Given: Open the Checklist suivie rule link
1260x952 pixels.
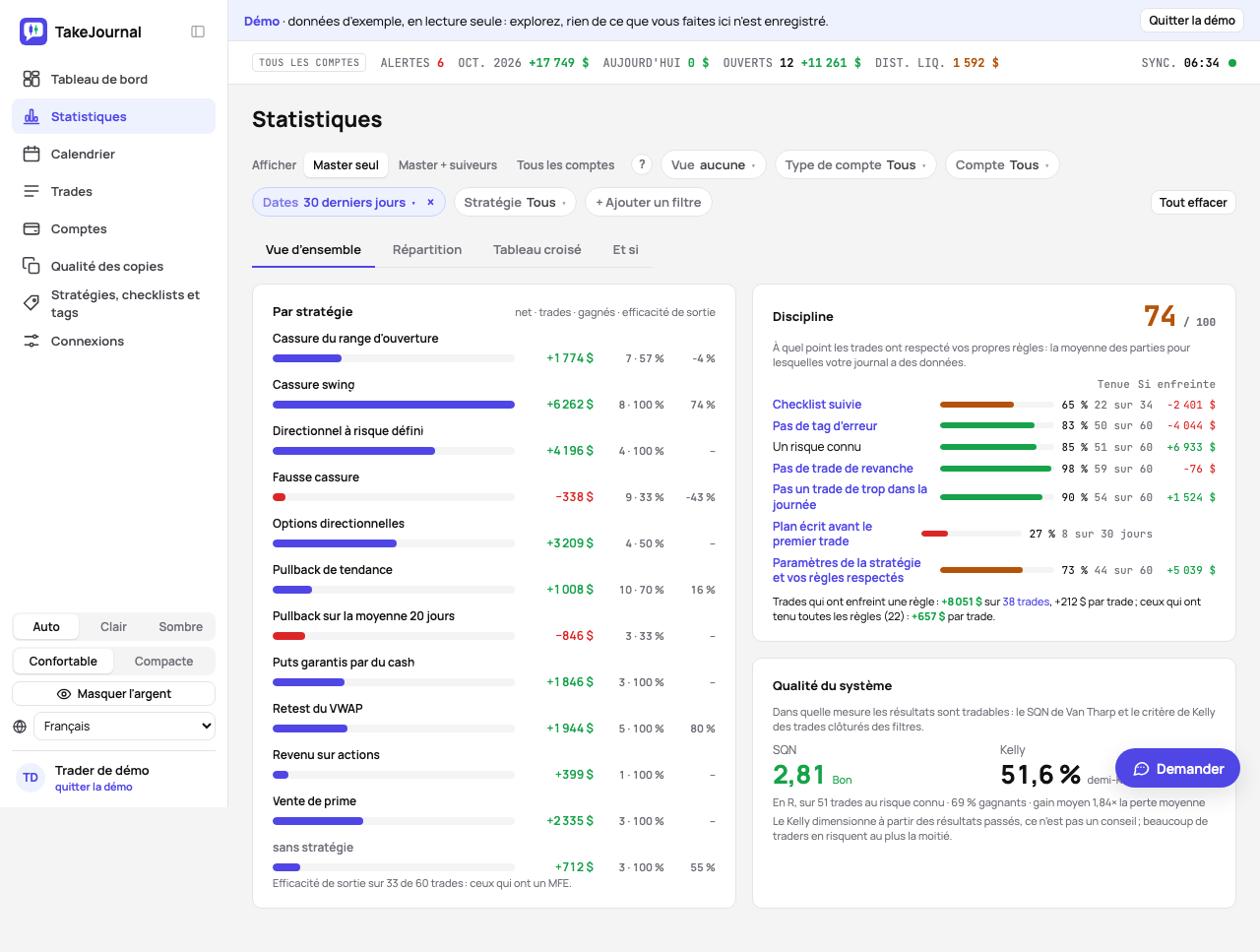Looking at the screenshot, I should pyautogui.click(x=817, y=405).
